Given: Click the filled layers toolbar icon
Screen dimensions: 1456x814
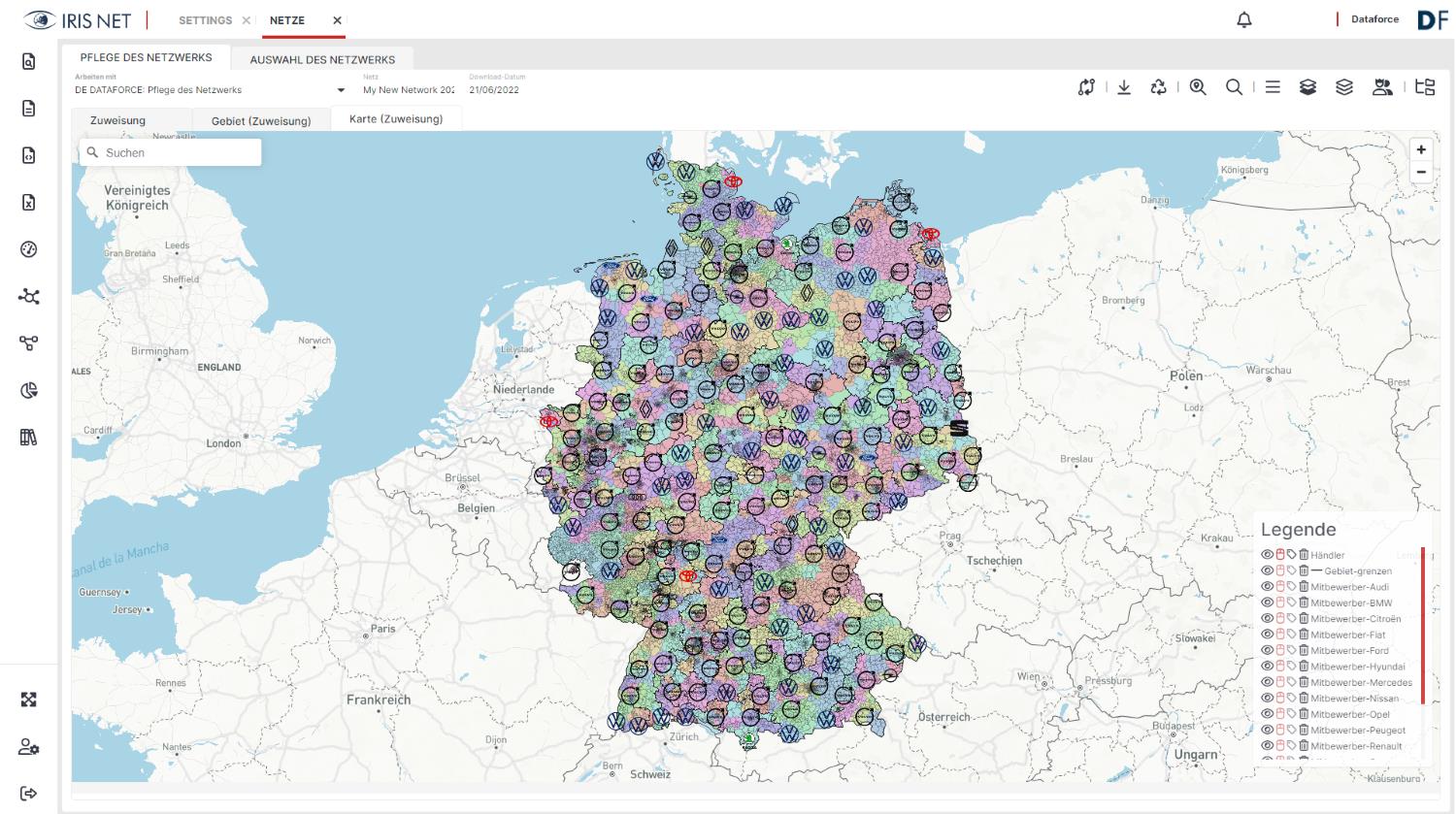Looking at the screenshot, I should (1307, 87).
